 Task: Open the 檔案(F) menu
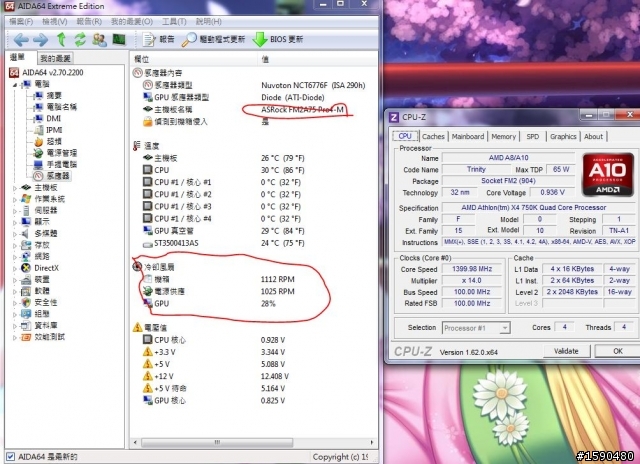click(21, 21)
